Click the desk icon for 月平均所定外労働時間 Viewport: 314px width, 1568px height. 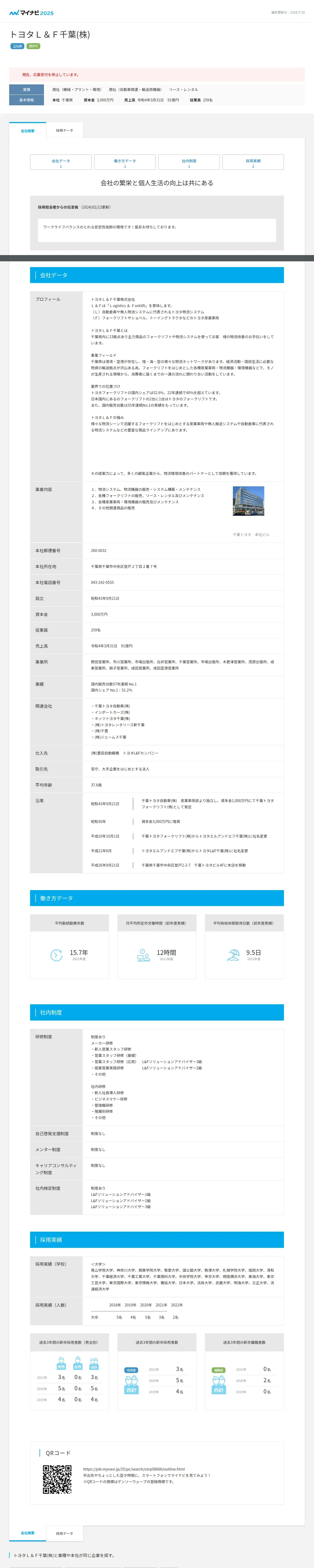(x=143, y=955)
